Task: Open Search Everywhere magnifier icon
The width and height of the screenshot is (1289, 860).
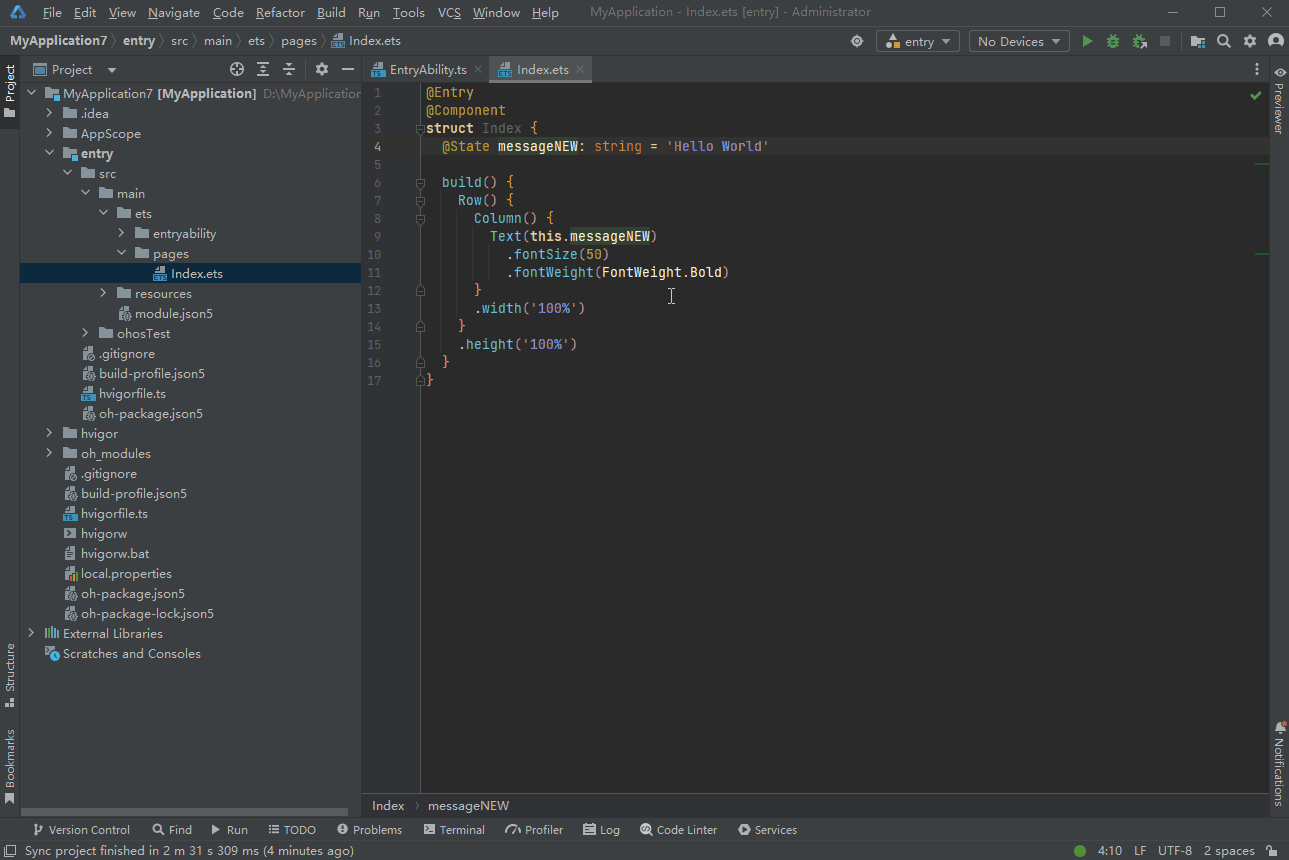Action: [x=1224, y=41]
